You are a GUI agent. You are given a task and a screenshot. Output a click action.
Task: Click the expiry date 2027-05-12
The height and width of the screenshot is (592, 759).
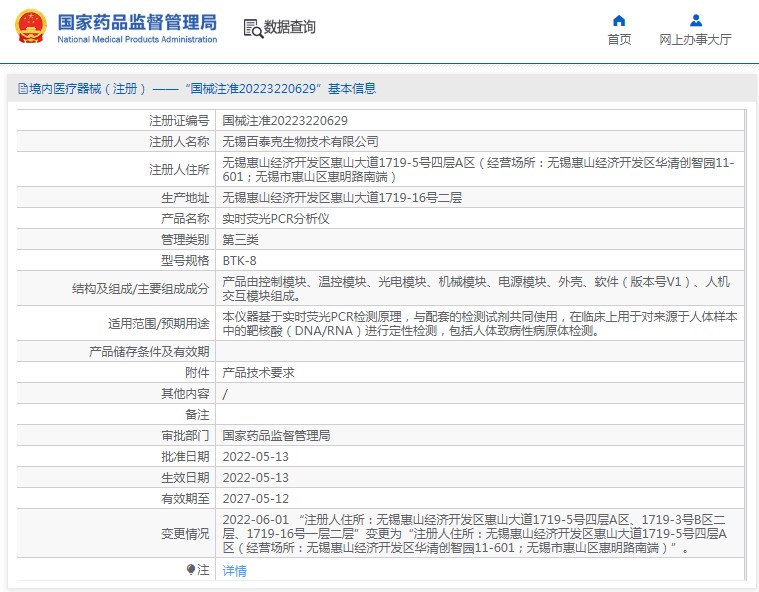coord(255,498)
